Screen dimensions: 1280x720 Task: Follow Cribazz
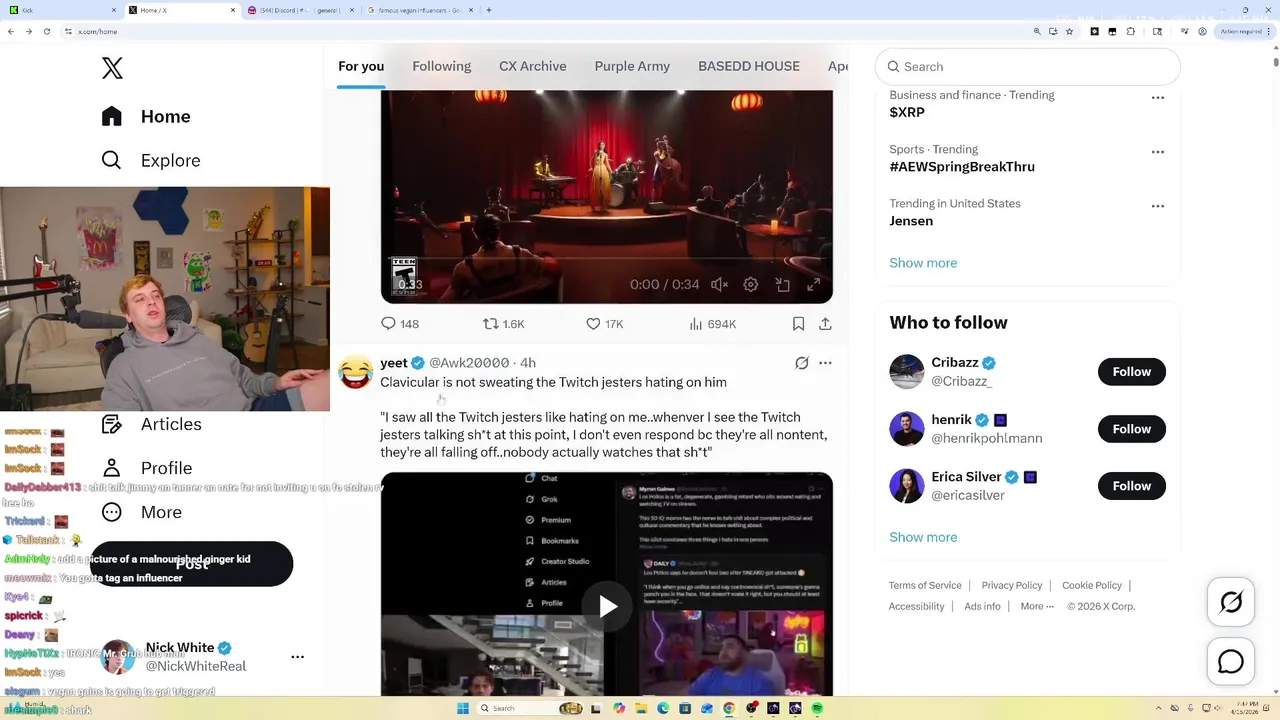click(x=1132, y=372)
